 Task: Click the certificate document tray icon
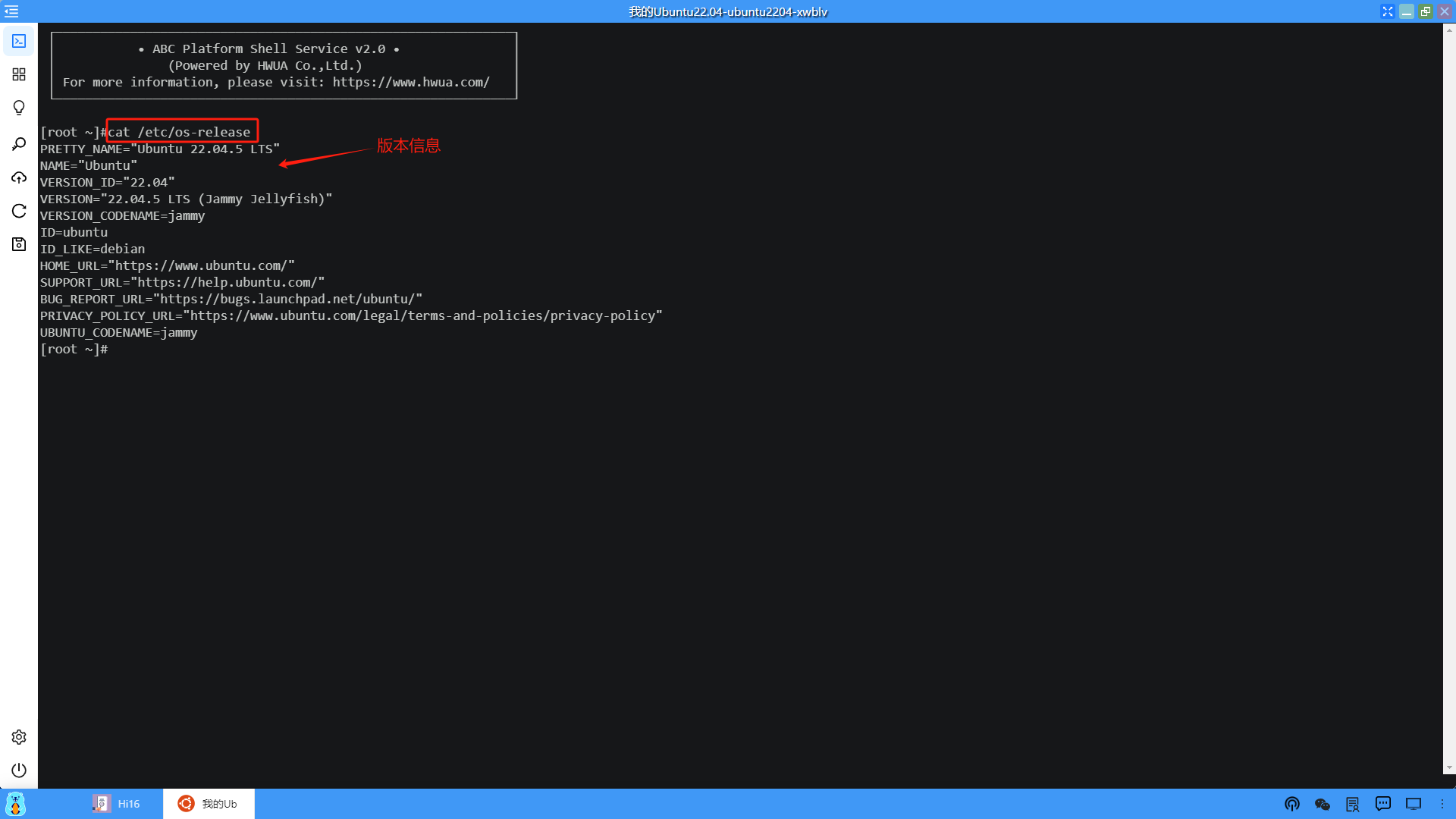(1353, 804)
